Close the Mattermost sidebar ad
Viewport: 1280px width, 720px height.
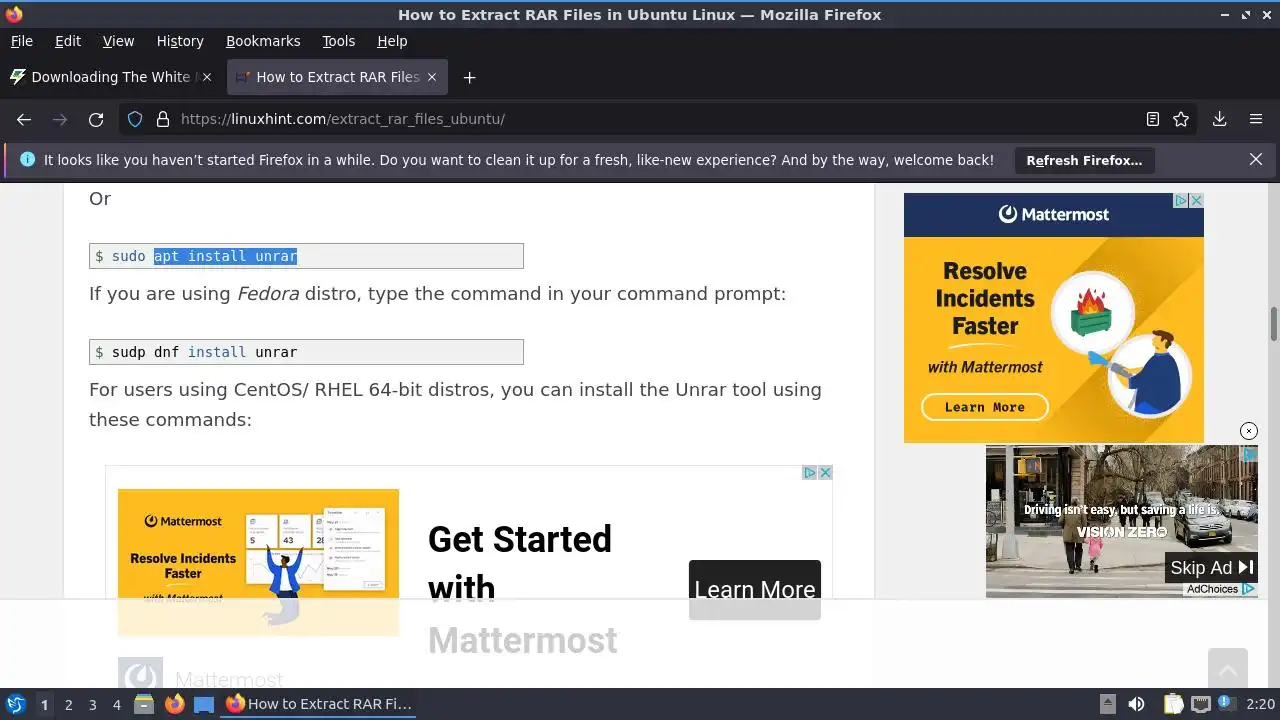click(x=1196, y=200)
